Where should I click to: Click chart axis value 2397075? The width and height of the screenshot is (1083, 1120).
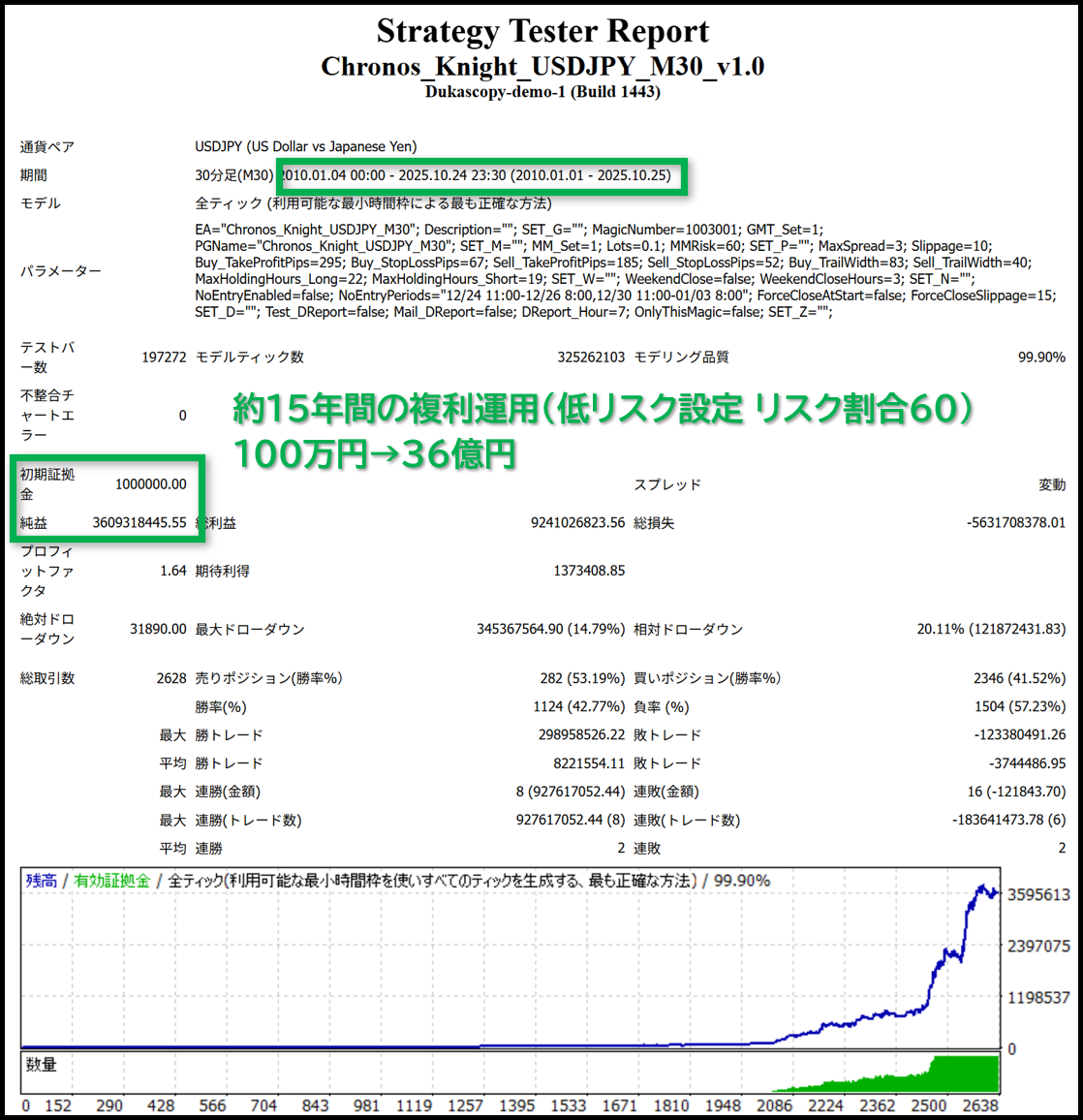(1038, 947)
